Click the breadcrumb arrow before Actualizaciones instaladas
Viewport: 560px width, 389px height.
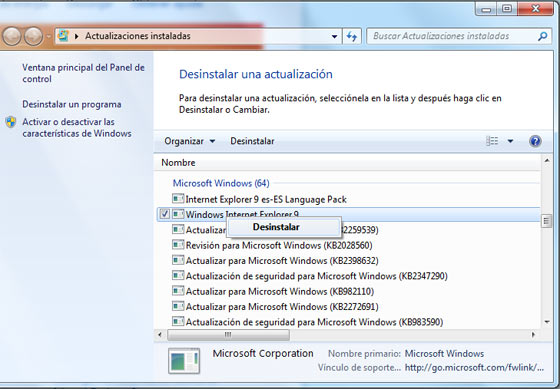coord(76,36)
